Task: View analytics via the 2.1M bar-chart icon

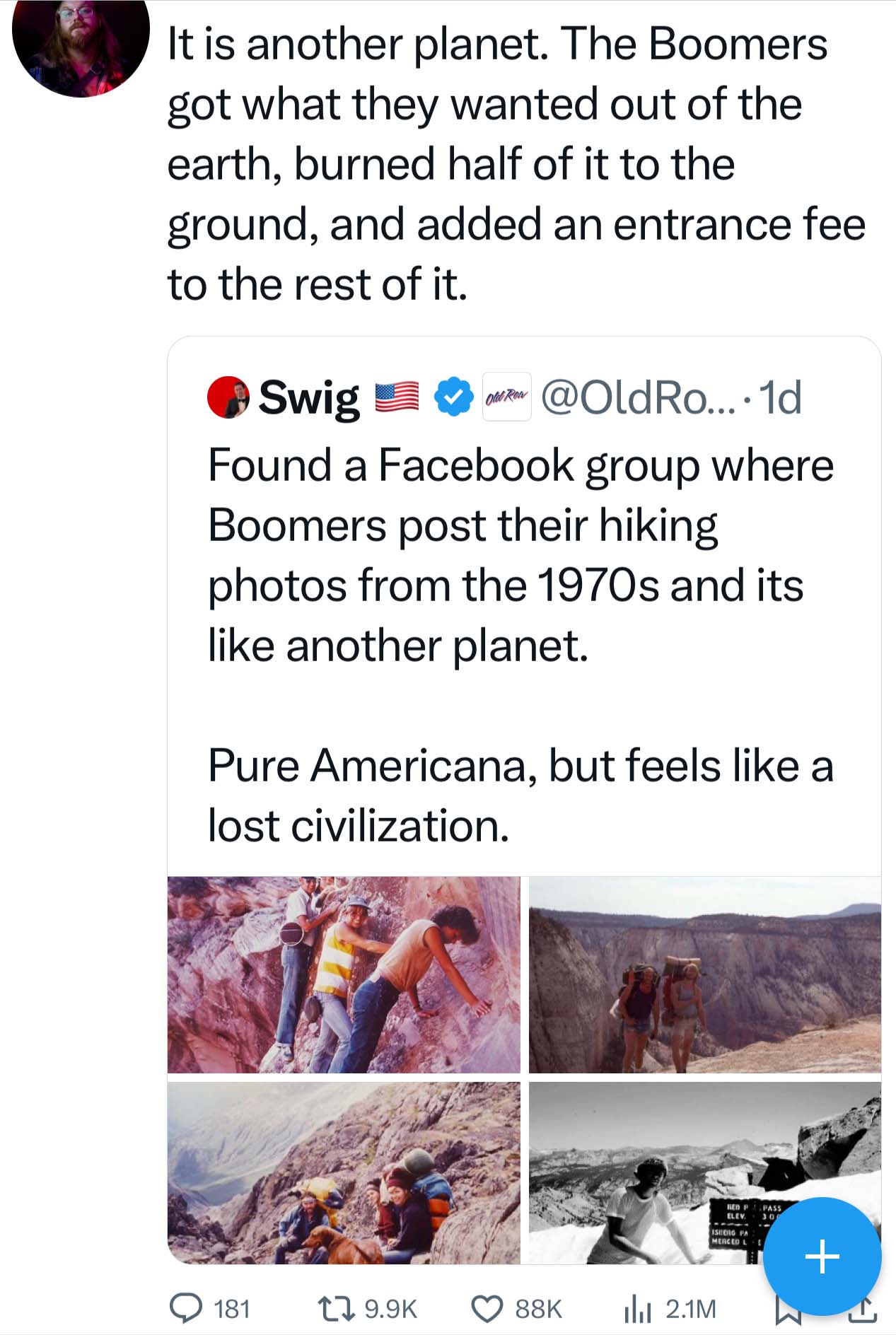Action: [x=637, y=1308]
